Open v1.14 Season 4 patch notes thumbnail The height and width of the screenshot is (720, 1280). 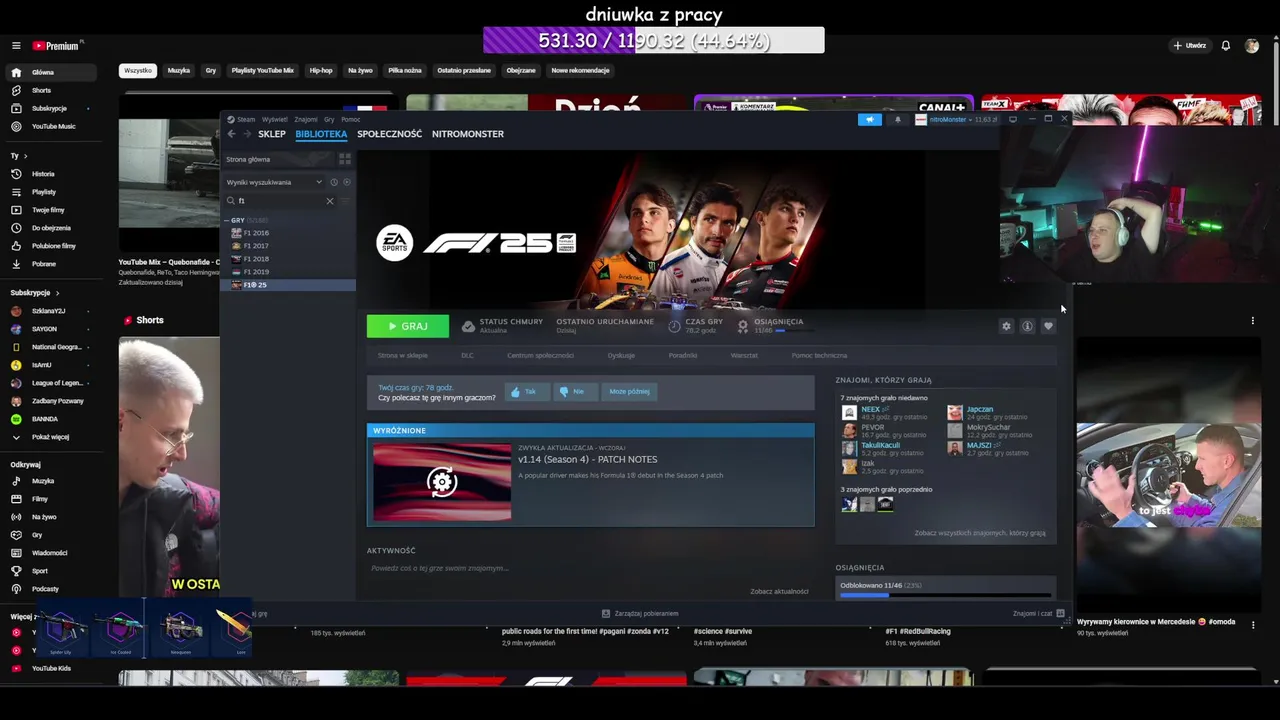coord(442,482)
